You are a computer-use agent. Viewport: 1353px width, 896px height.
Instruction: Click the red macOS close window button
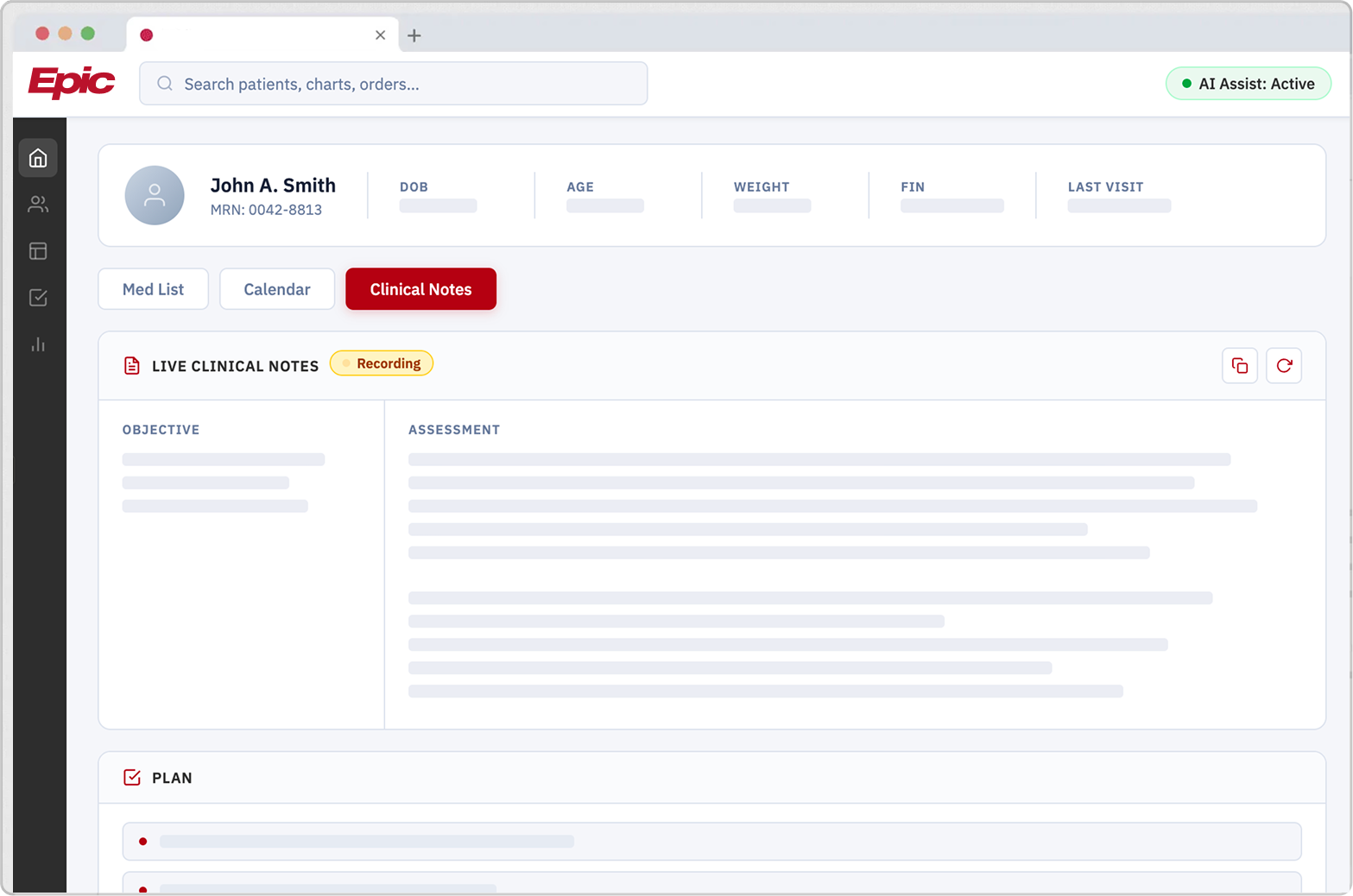[x=42, y=34]
